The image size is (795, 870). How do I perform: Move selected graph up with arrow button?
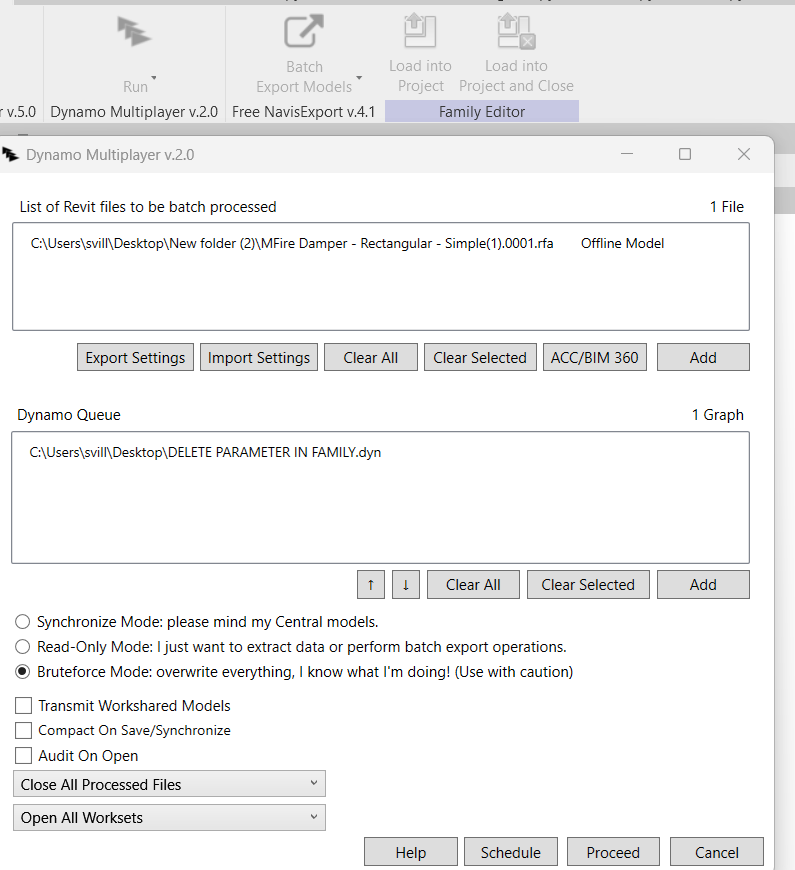[x=371, y=585]
